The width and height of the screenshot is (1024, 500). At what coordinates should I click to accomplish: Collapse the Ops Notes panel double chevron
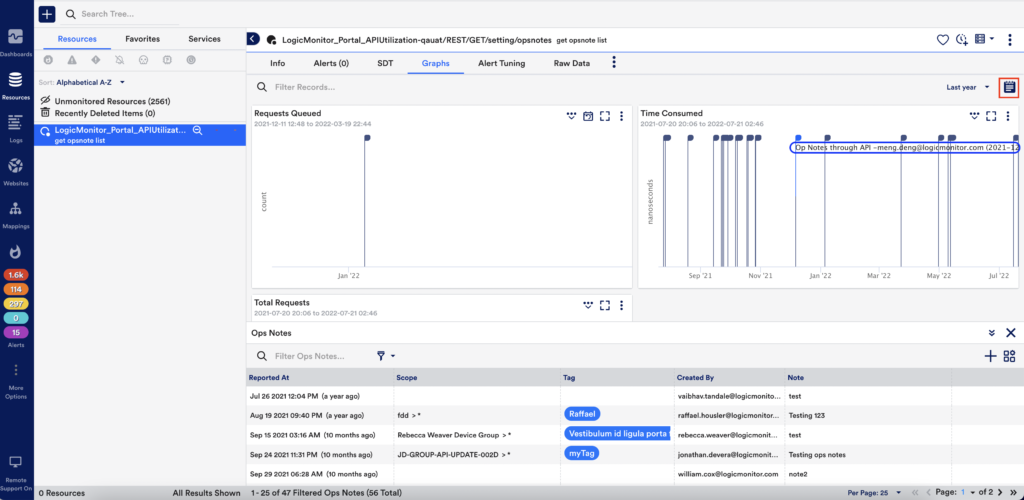click(991, 333)
